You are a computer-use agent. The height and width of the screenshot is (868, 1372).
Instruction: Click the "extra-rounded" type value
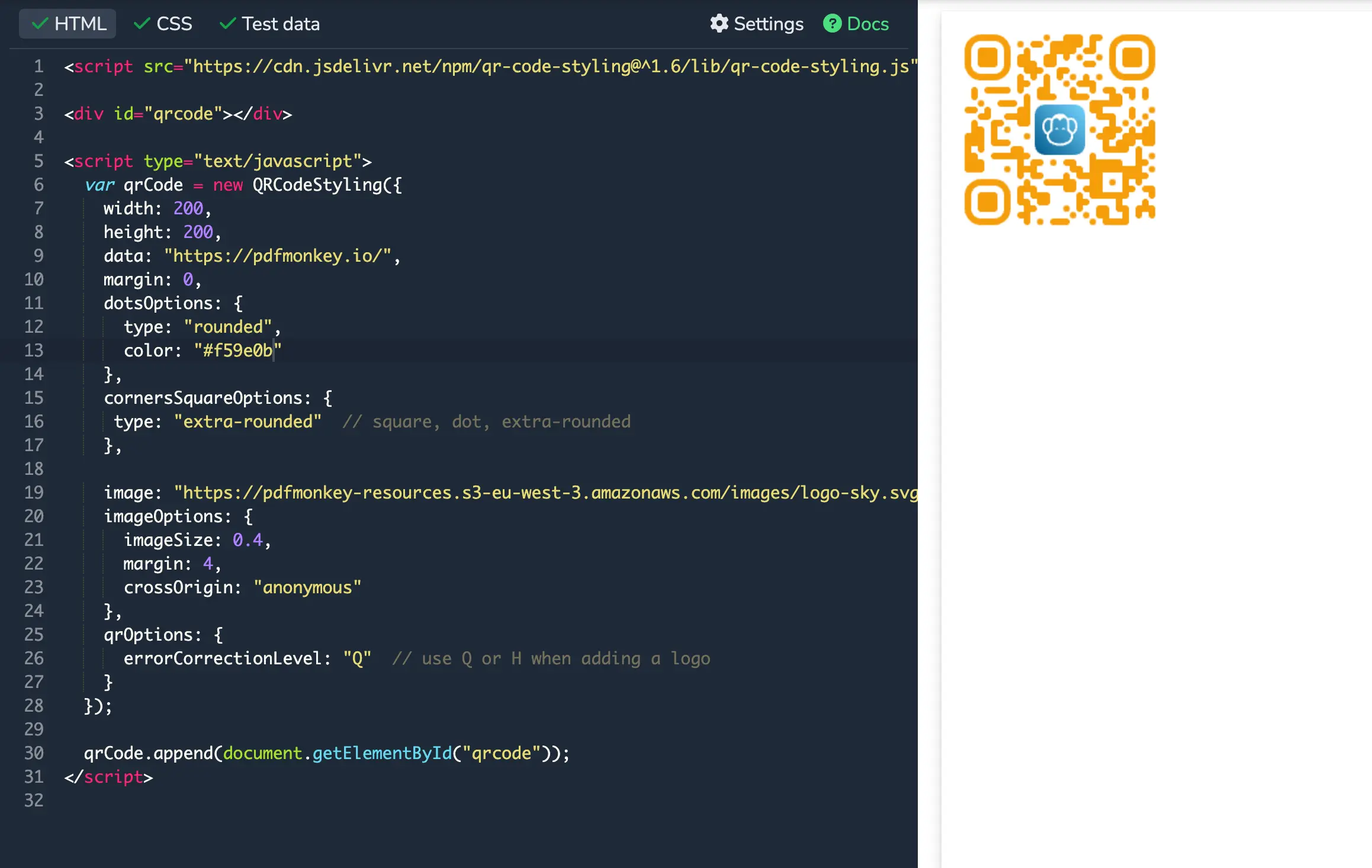coord(248,422)
